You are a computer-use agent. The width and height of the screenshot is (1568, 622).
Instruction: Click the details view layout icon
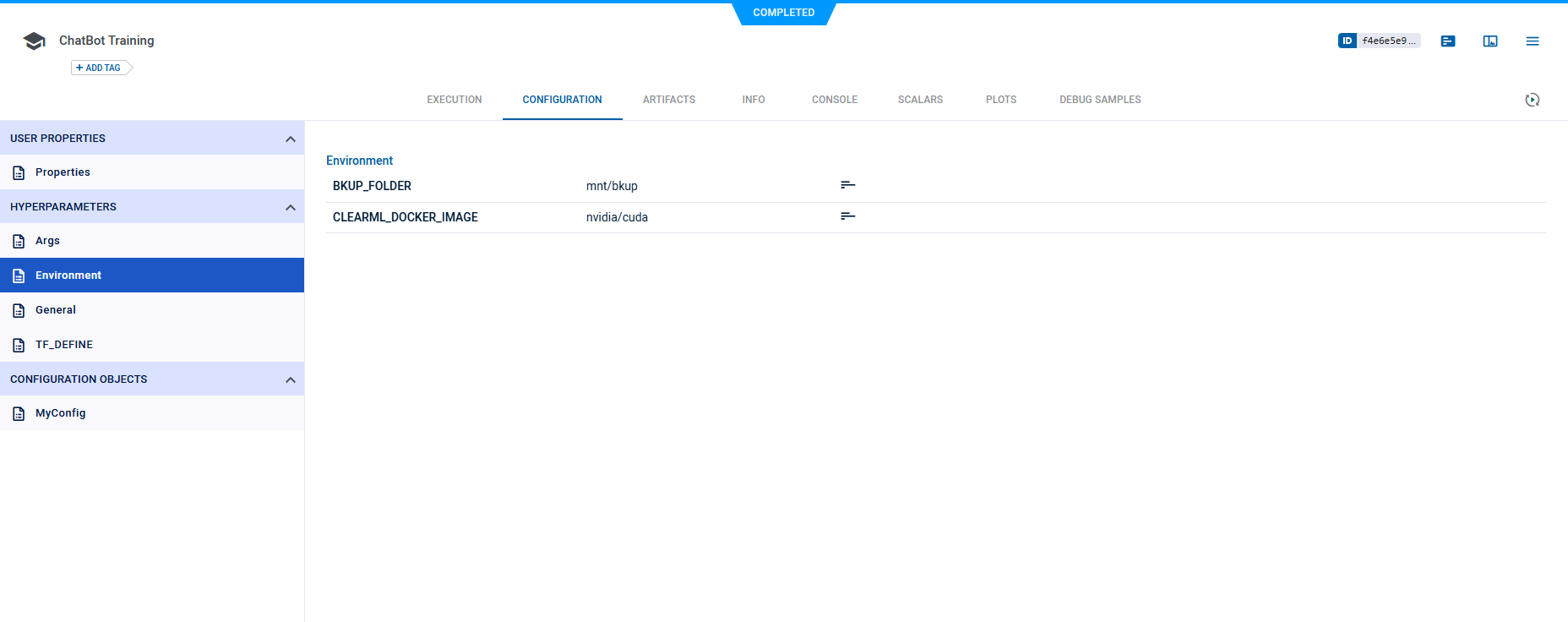(1490, 41)
